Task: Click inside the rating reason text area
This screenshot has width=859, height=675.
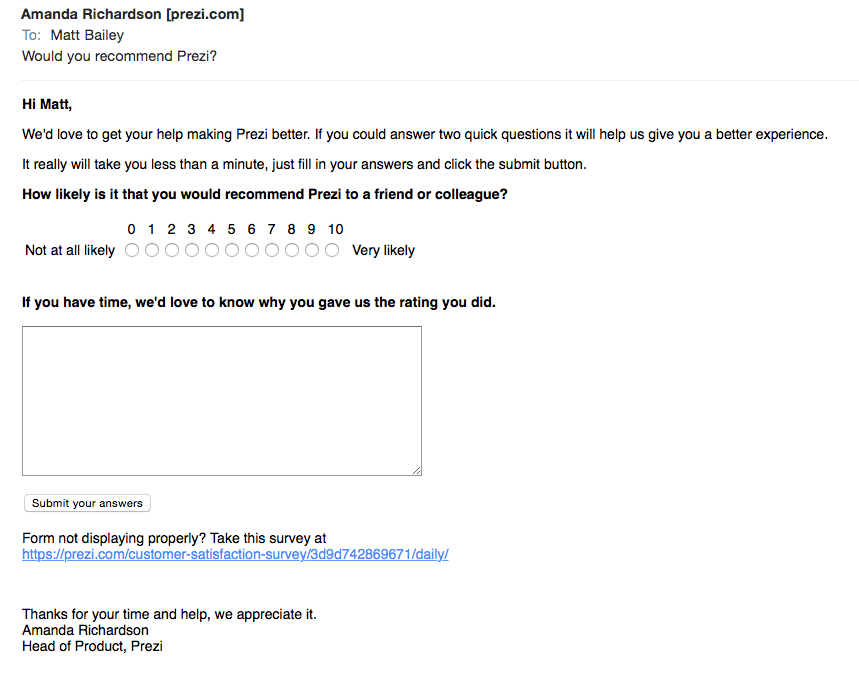Action: coord(222,401)
